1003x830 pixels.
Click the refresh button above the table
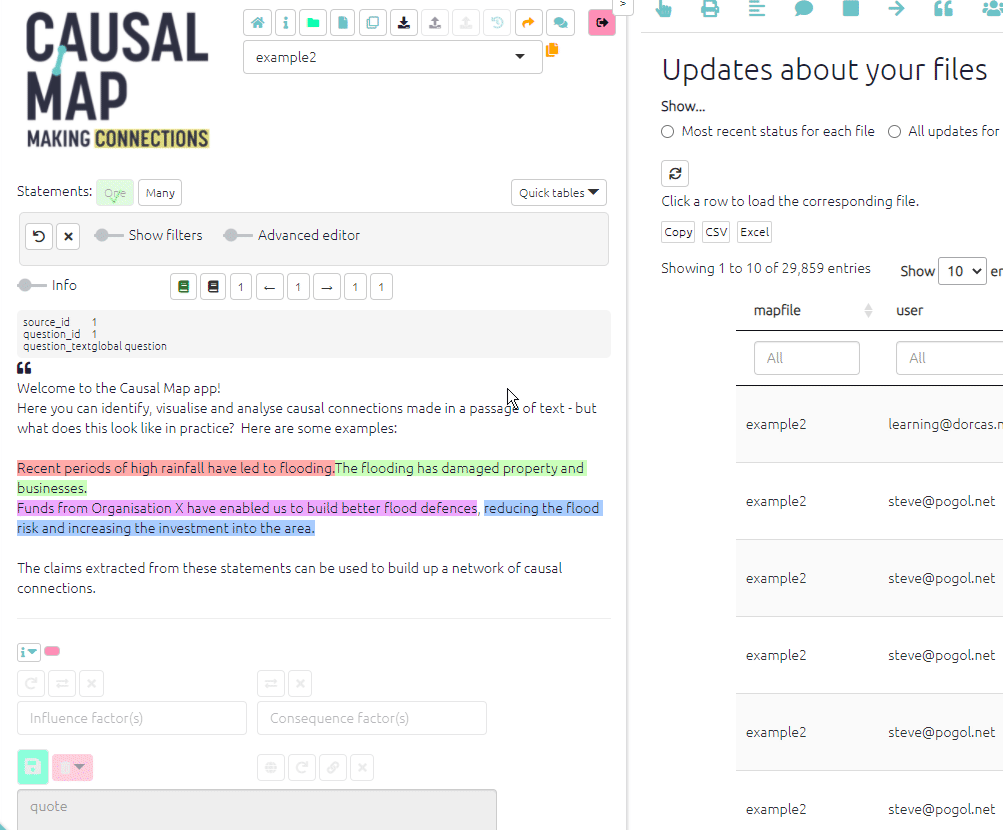[675, 173]
